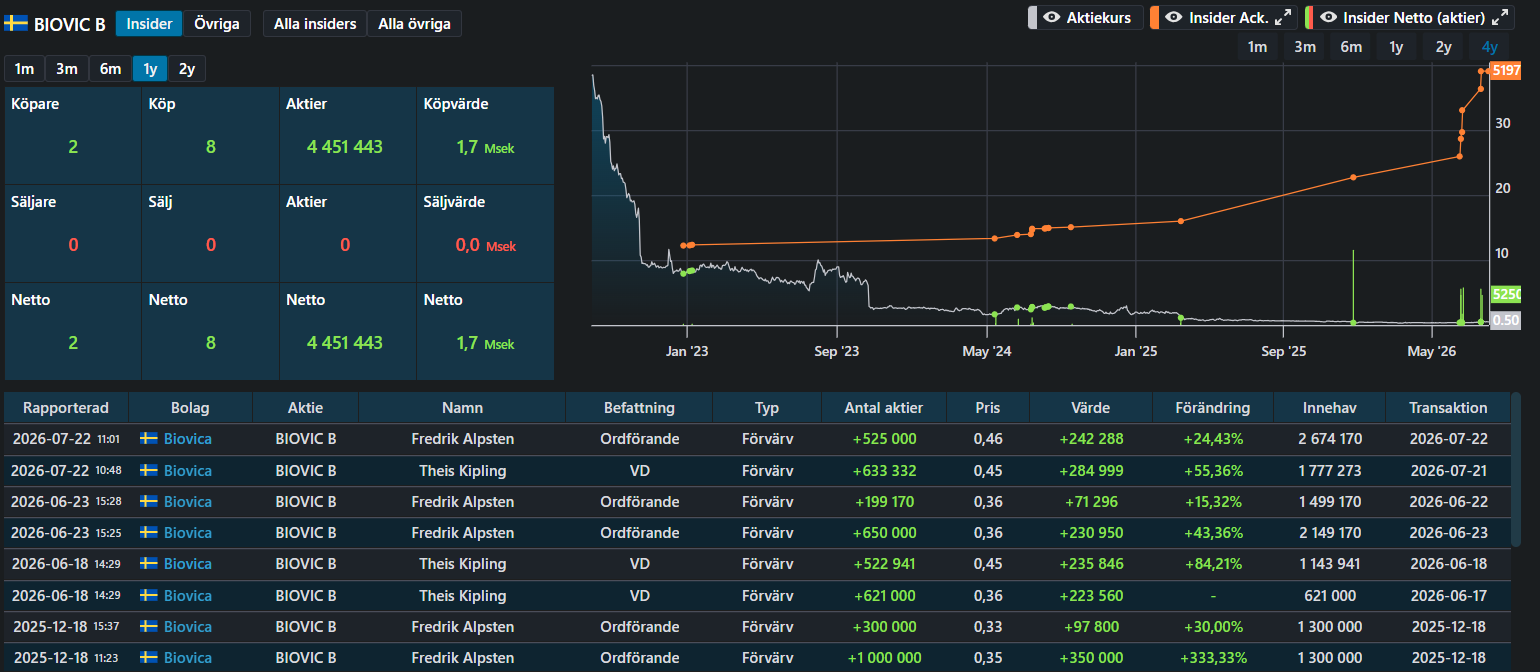
Task: Toggle the Insider Ack. eye icon
Action: (1174, 17)
